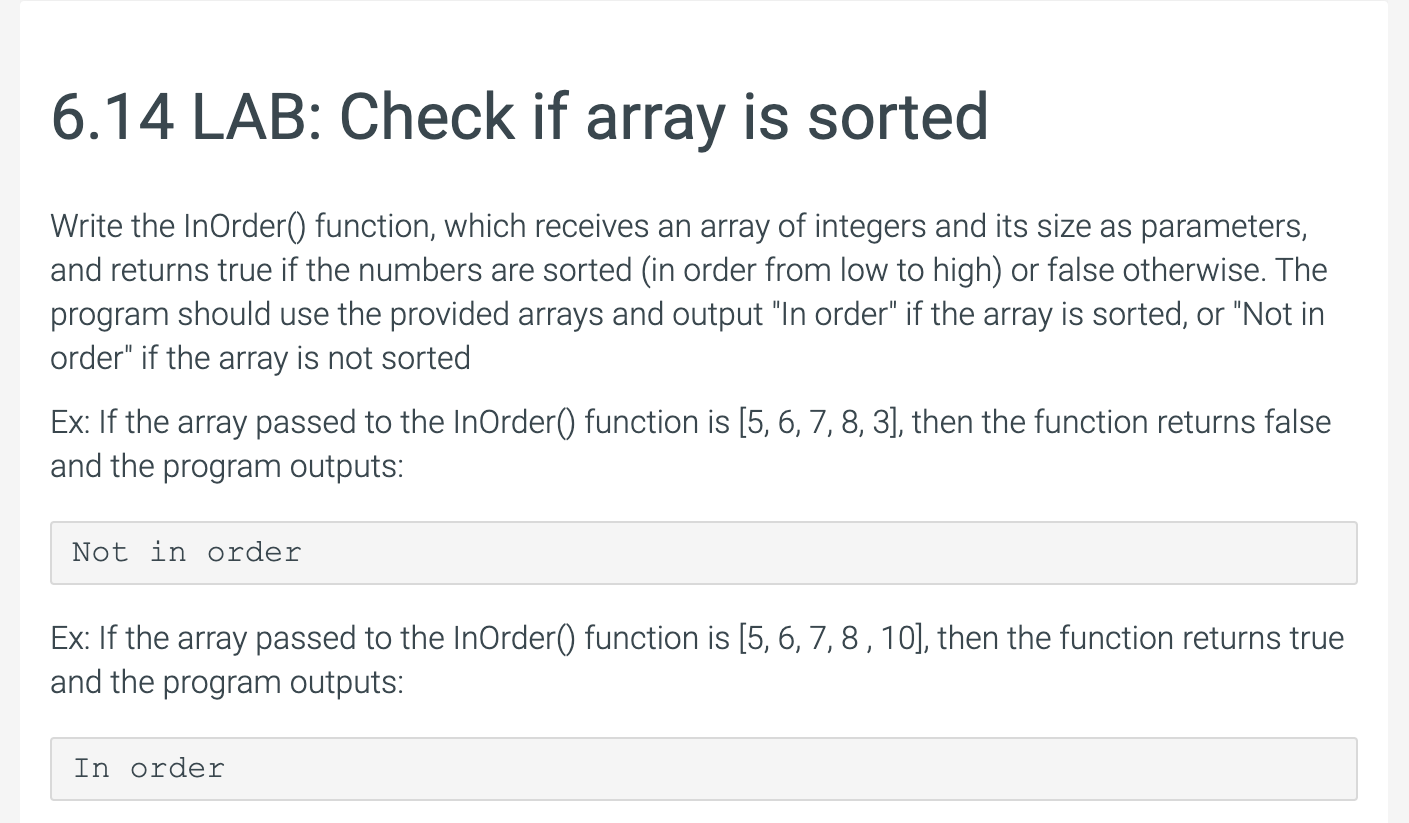
Task: Click the "6.14 LAB: Check if array is sorted" heading
Action: pyautogui.click(x=519, y=116)
